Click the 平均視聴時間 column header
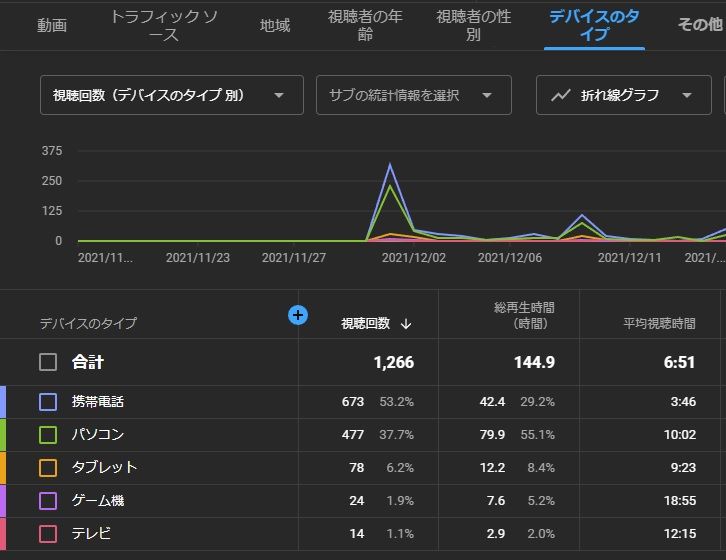The image size is (726, 560). (x=653, y=323)
